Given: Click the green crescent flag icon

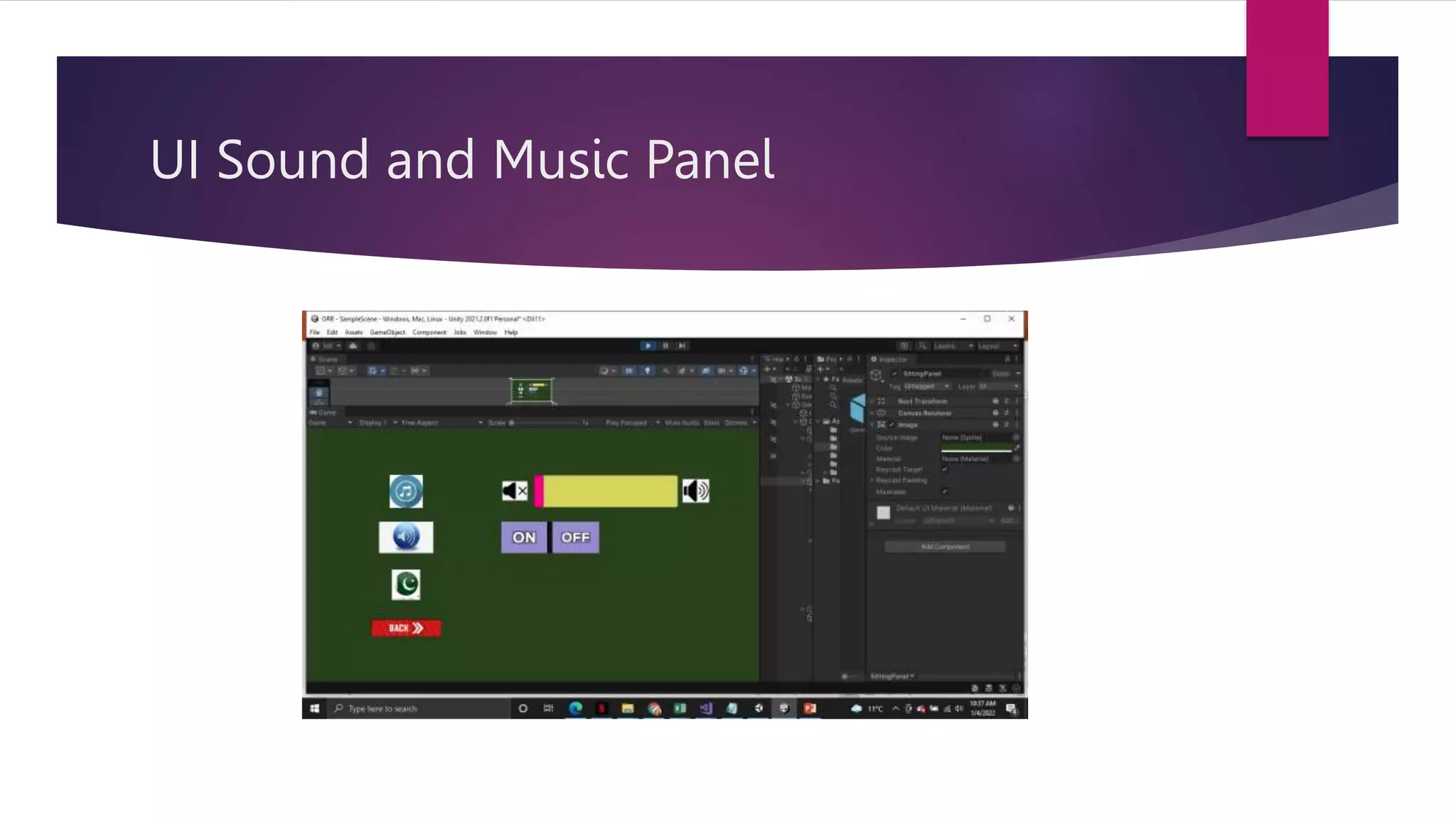Looking at the screenshot, I should (406, 584).
